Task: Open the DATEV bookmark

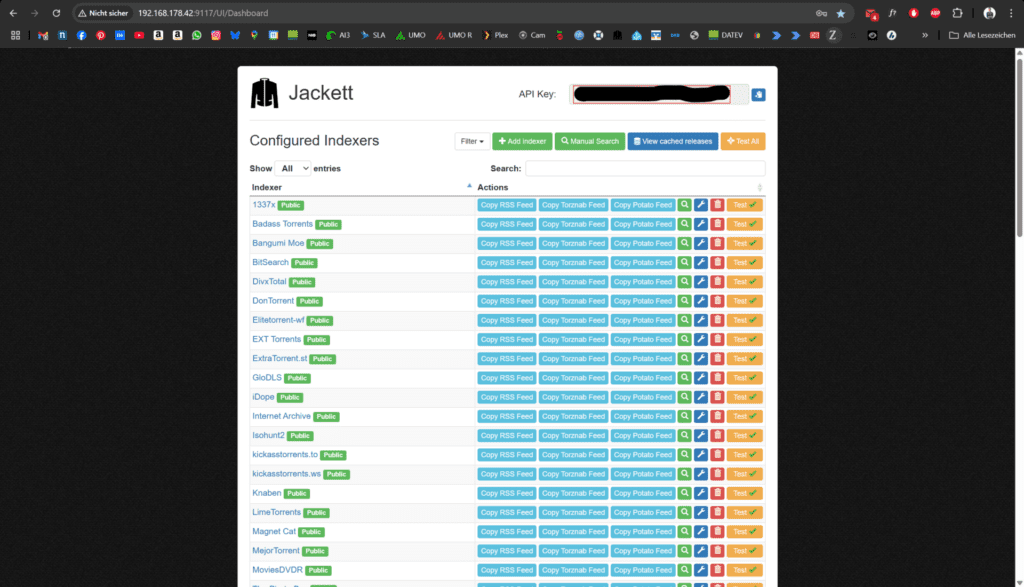Action: tap(726, 35)
